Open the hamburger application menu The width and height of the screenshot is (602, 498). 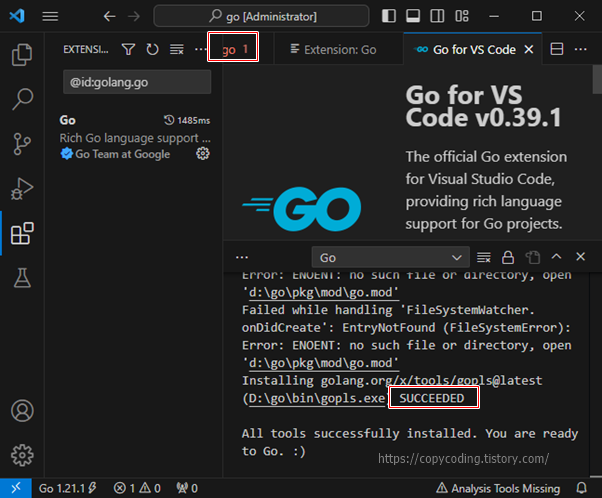point(50,17)
